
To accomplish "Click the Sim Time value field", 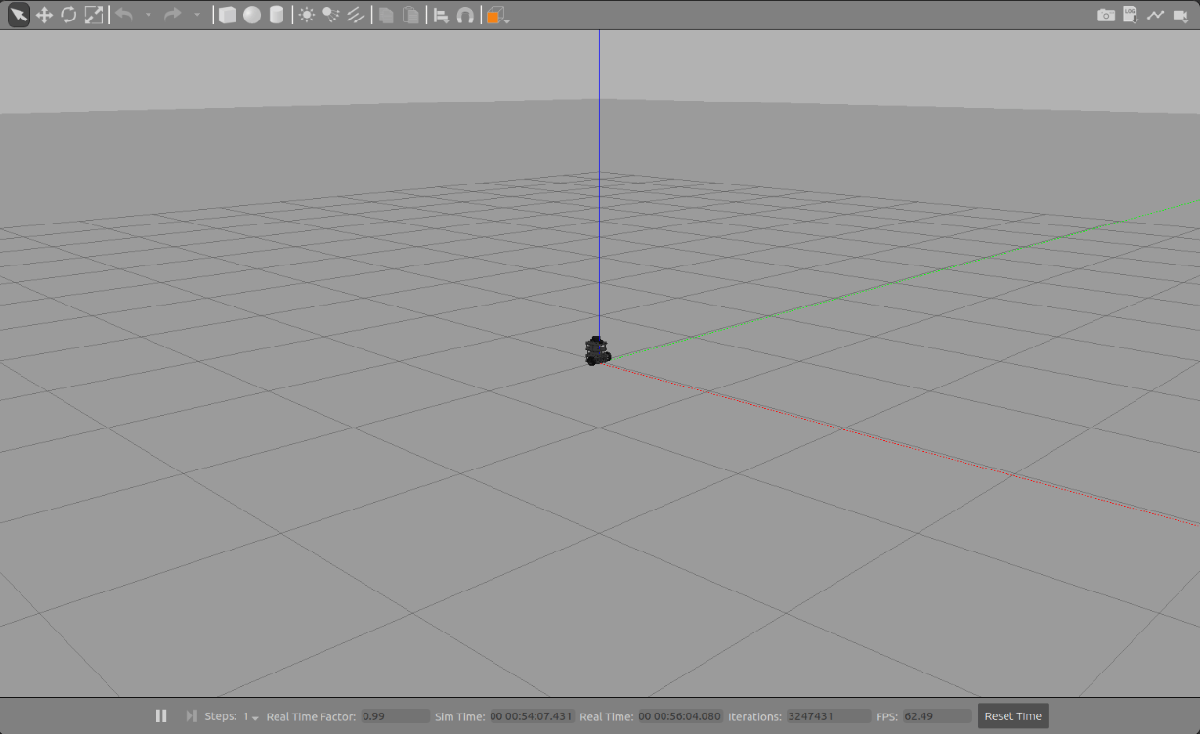I will tap(532, 716).
